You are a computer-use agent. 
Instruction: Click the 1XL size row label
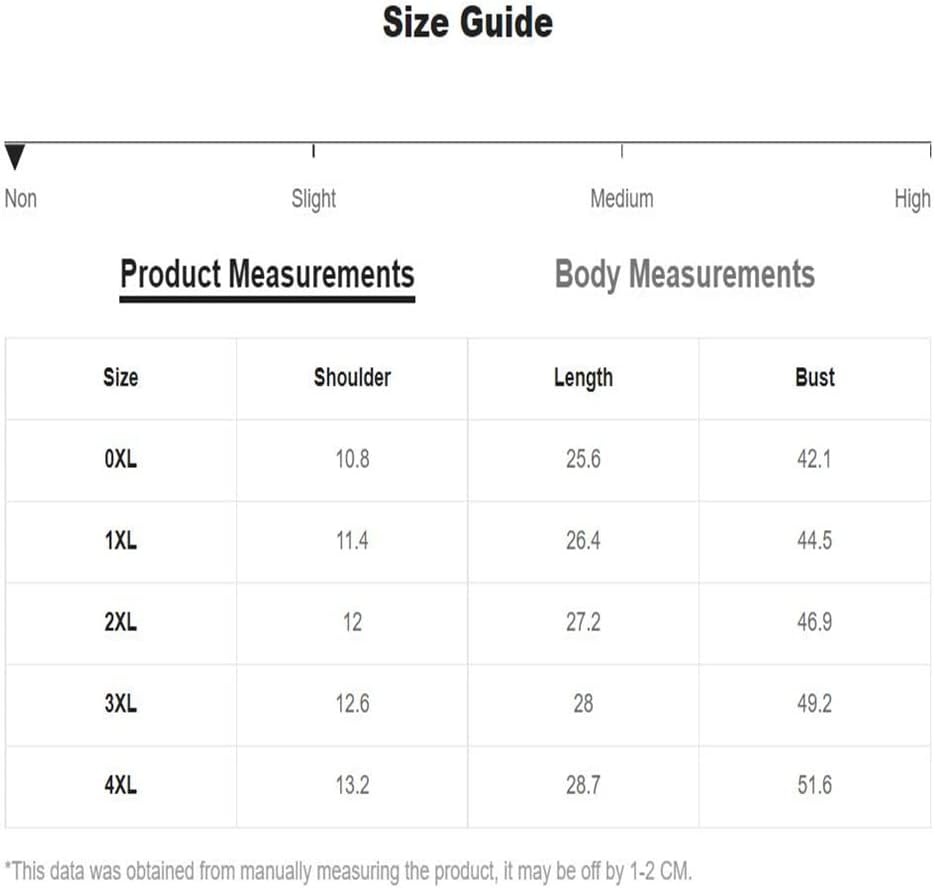120,541
